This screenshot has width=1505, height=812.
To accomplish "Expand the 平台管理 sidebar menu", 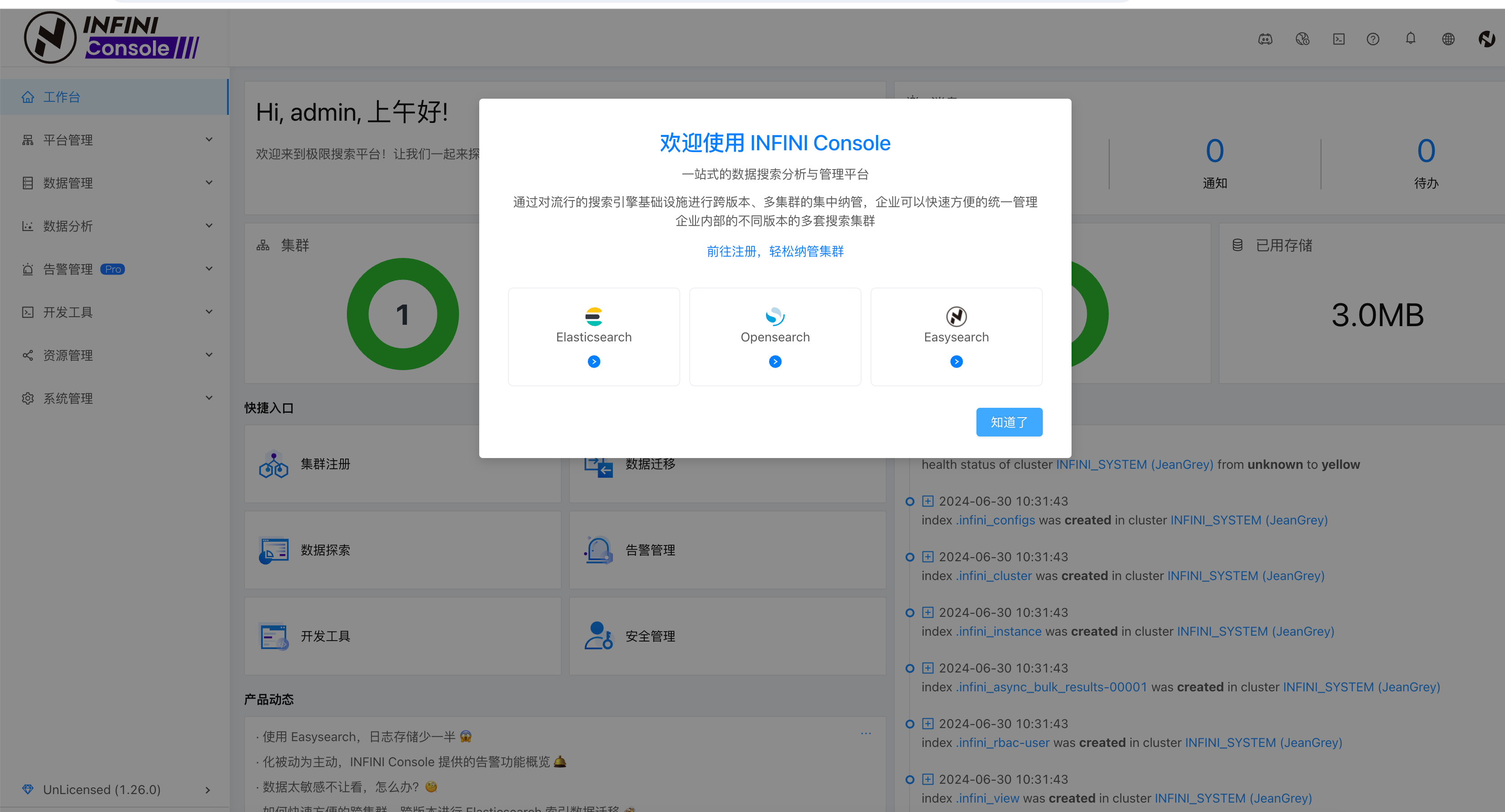I will [115, 140].
